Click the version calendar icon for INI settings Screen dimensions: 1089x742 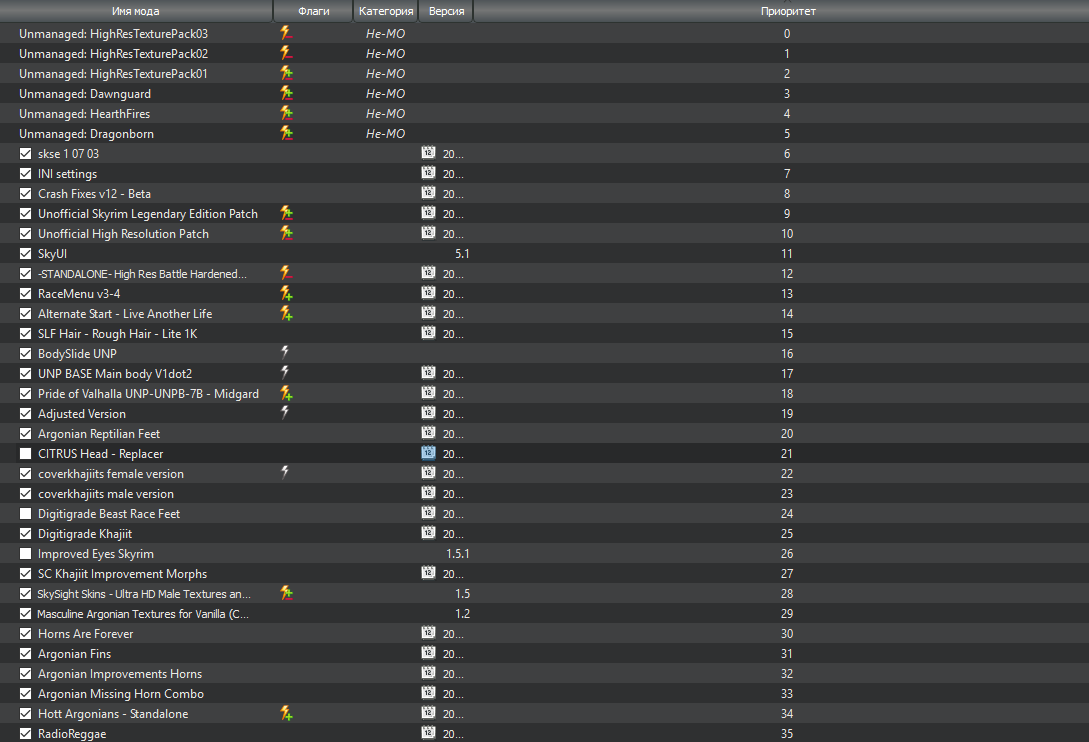(429, 173)
